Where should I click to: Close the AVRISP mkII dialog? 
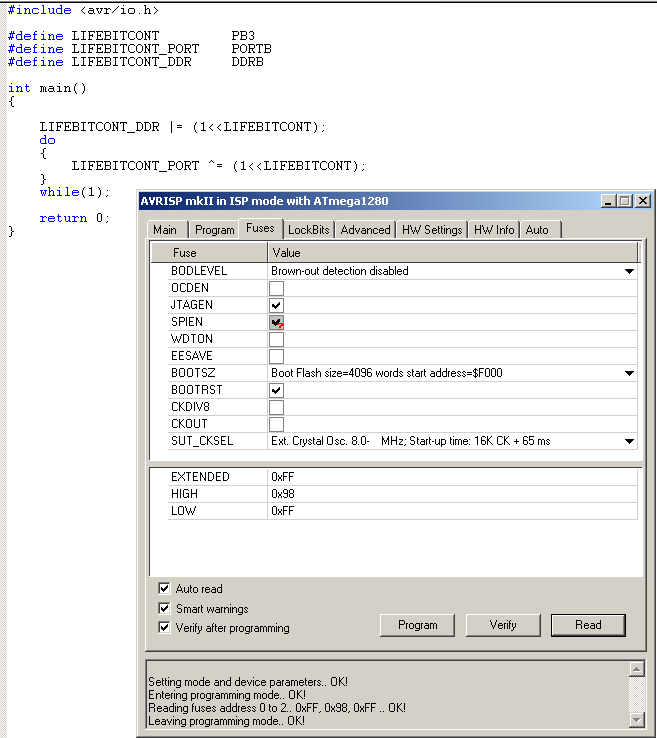[642, 201]
